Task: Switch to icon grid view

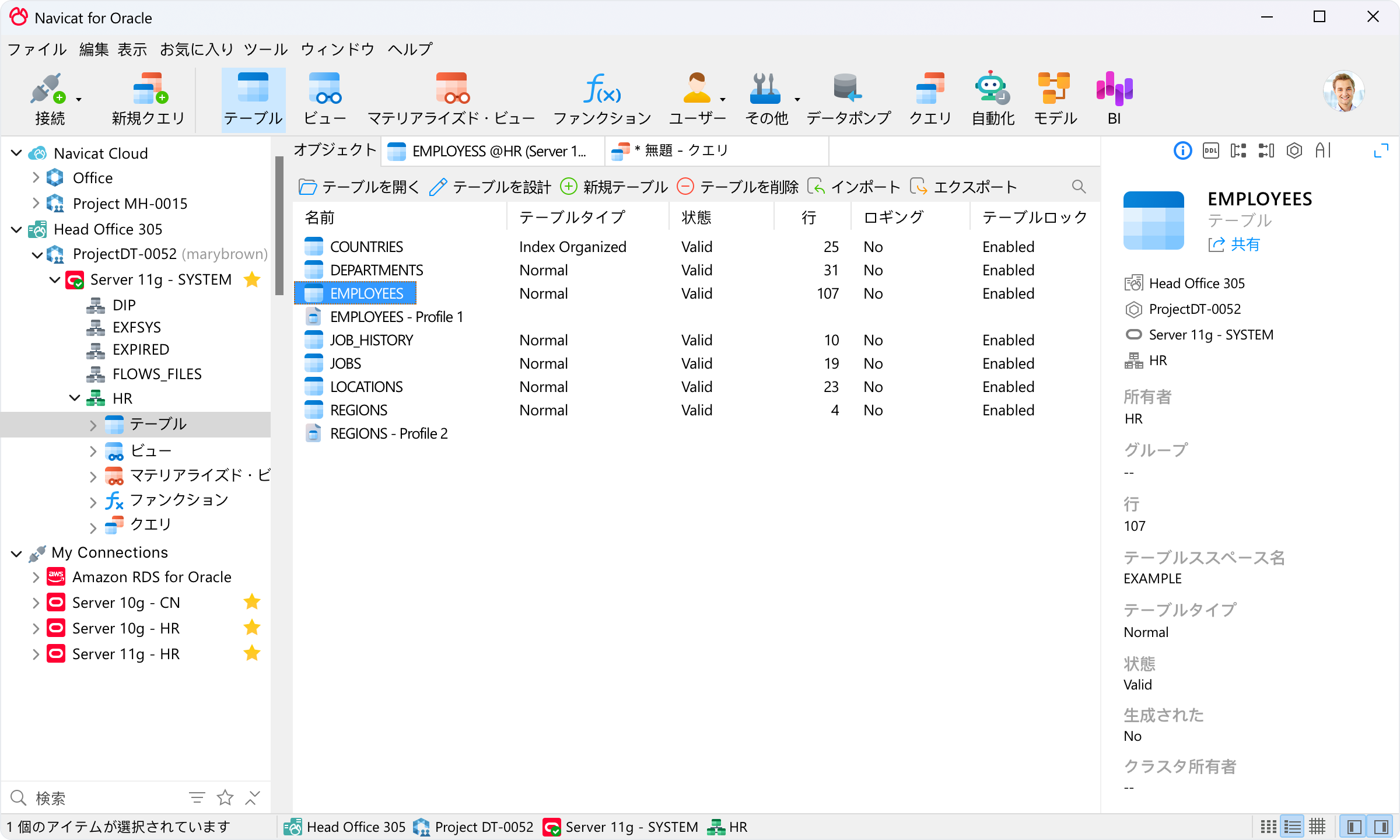Action: coord(1268,827)
